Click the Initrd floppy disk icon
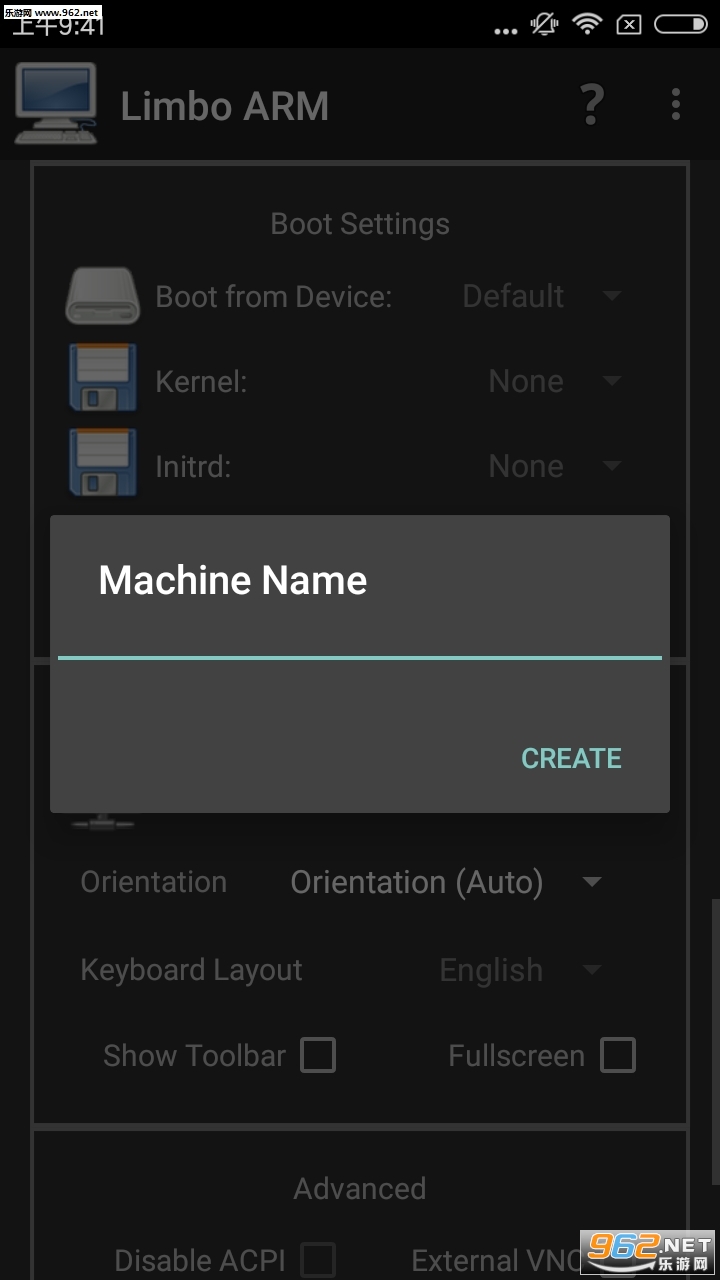The width and height of the screenshot is (720, 1280). tap(103, 464)
